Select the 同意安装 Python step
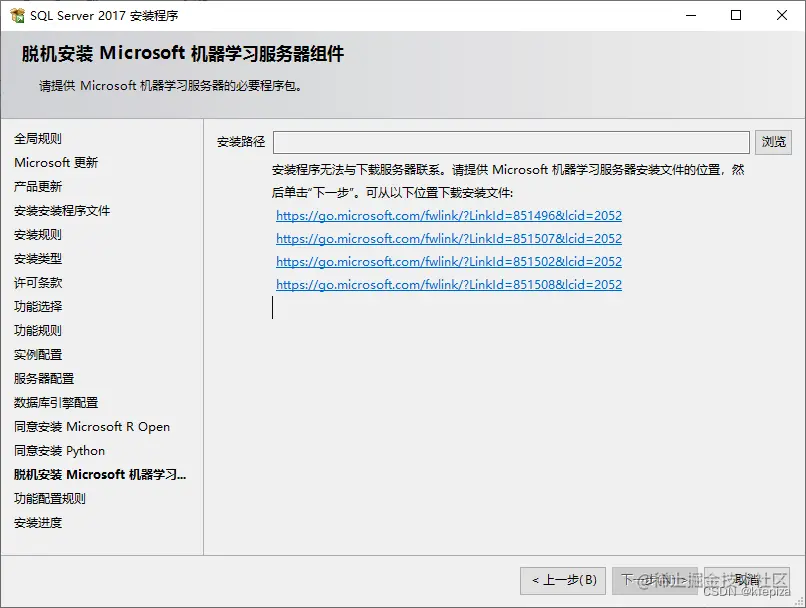This screenshot has width=806, height=608. click(60, 451)
